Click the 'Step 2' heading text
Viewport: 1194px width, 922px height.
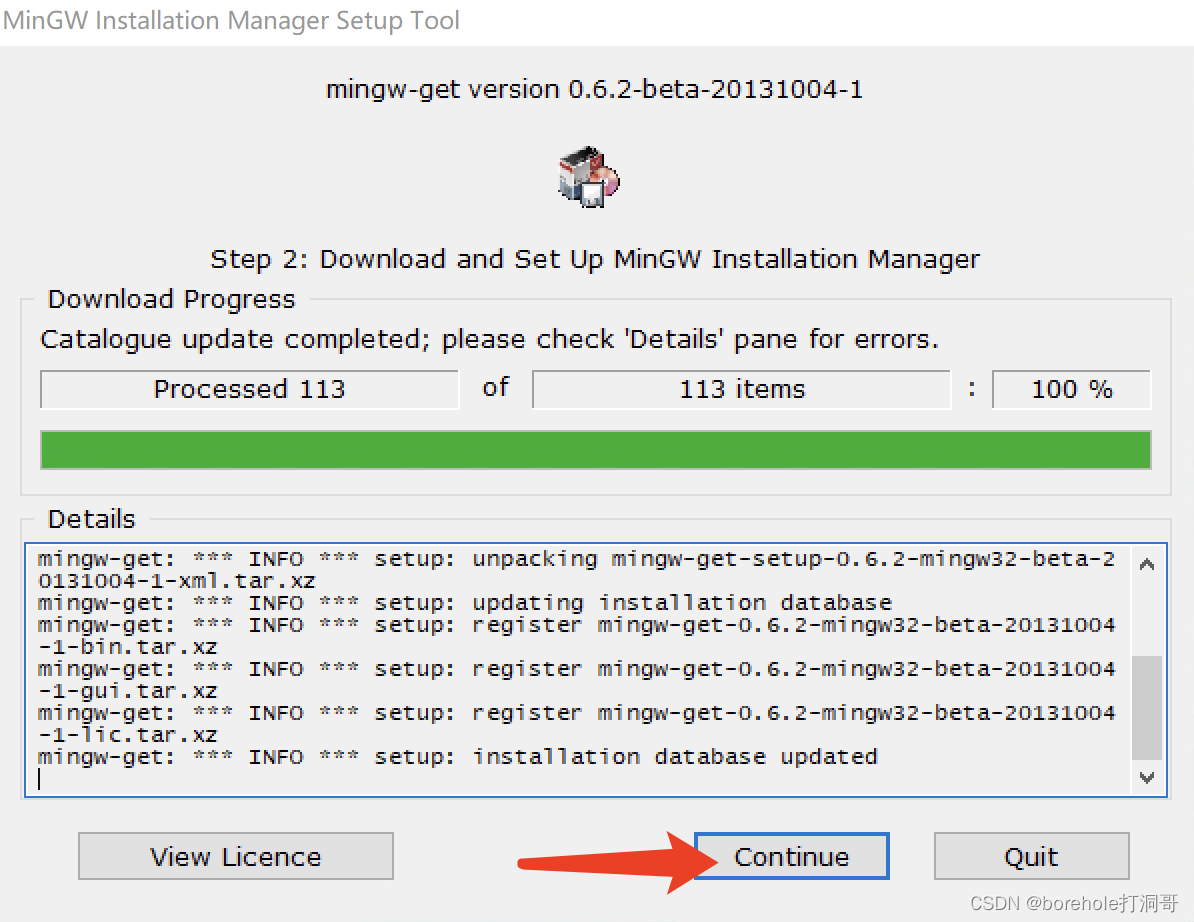point(595,260)
